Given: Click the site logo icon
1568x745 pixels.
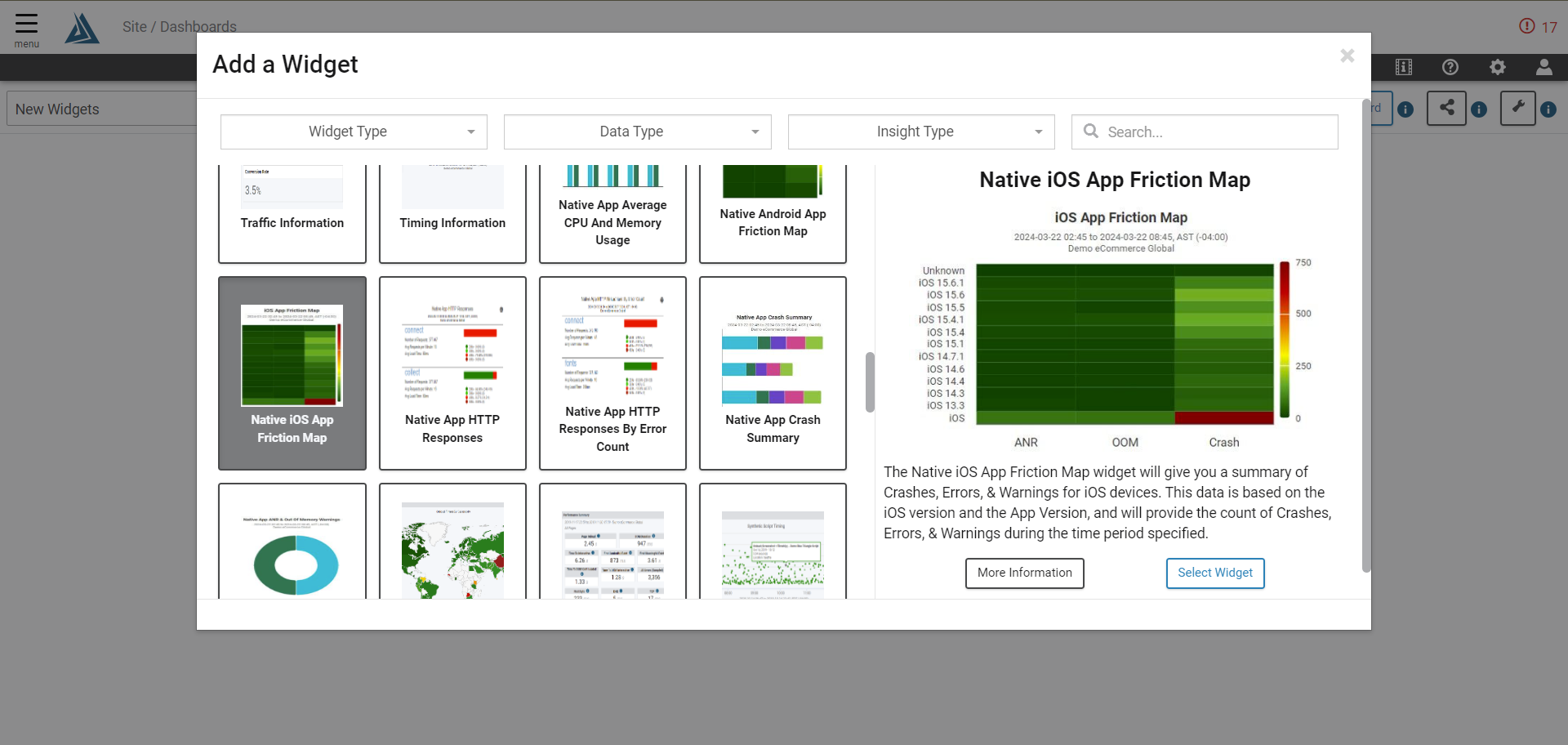Looking at the screenshot, I should tap(82, 28).
